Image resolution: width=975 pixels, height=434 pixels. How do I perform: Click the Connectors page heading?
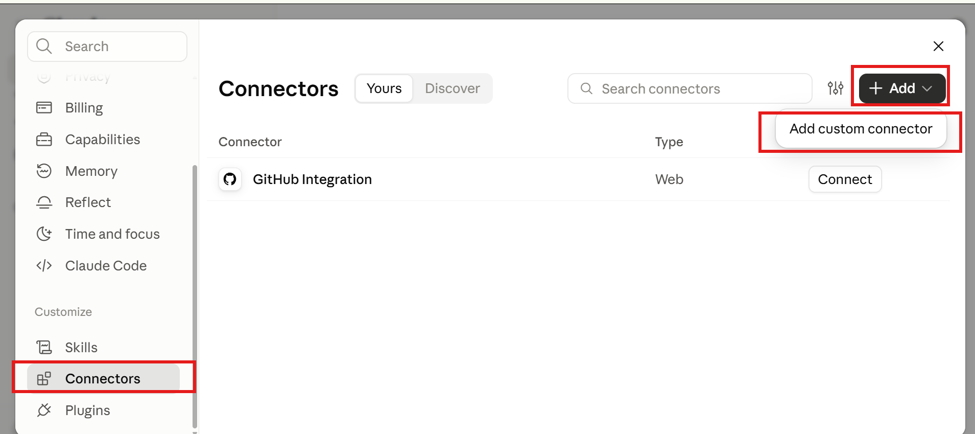point(279,89)
